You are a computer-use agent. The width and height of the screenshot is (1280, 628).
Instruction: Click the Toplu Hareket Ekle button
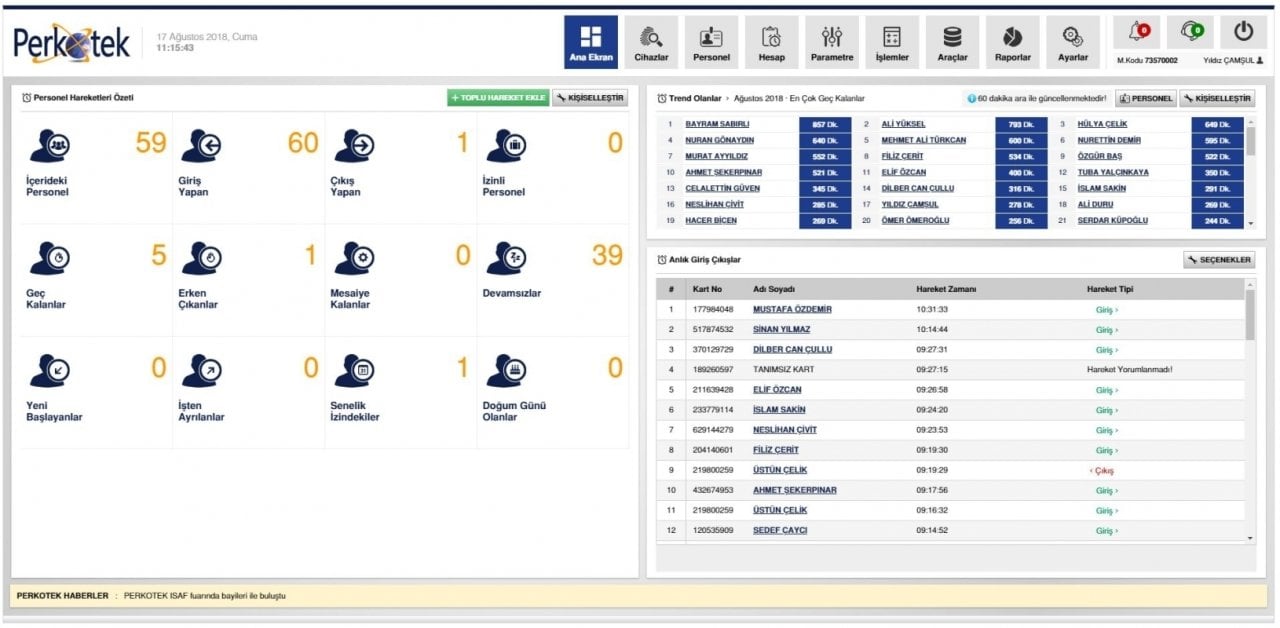point(498,98)
